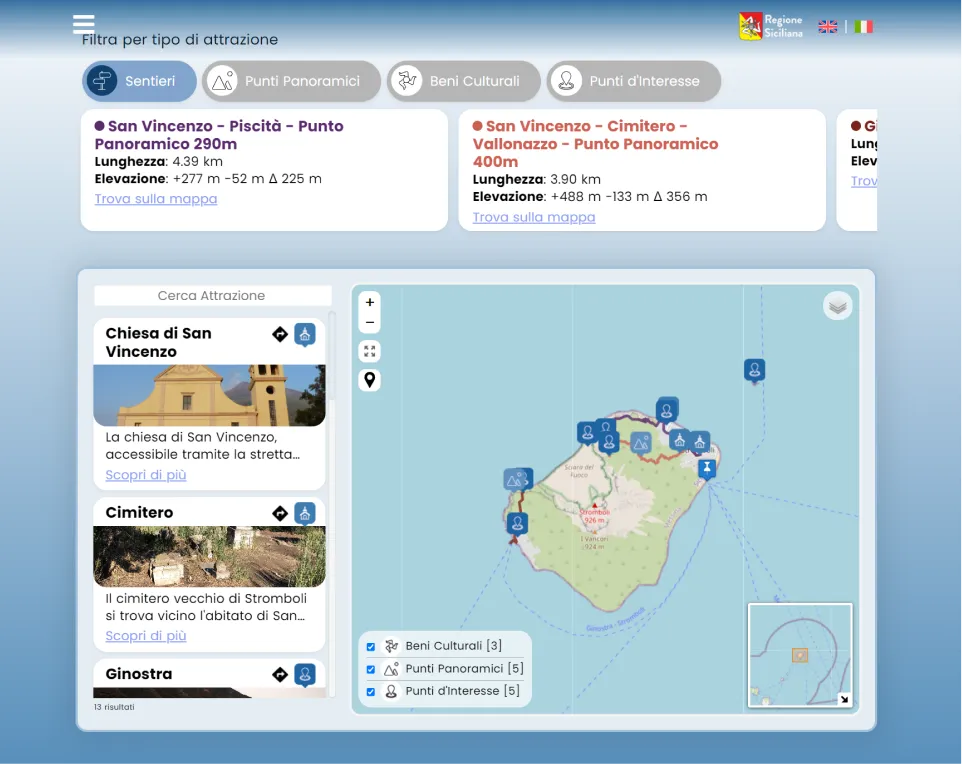Zoom out on the map

(369, 323)
